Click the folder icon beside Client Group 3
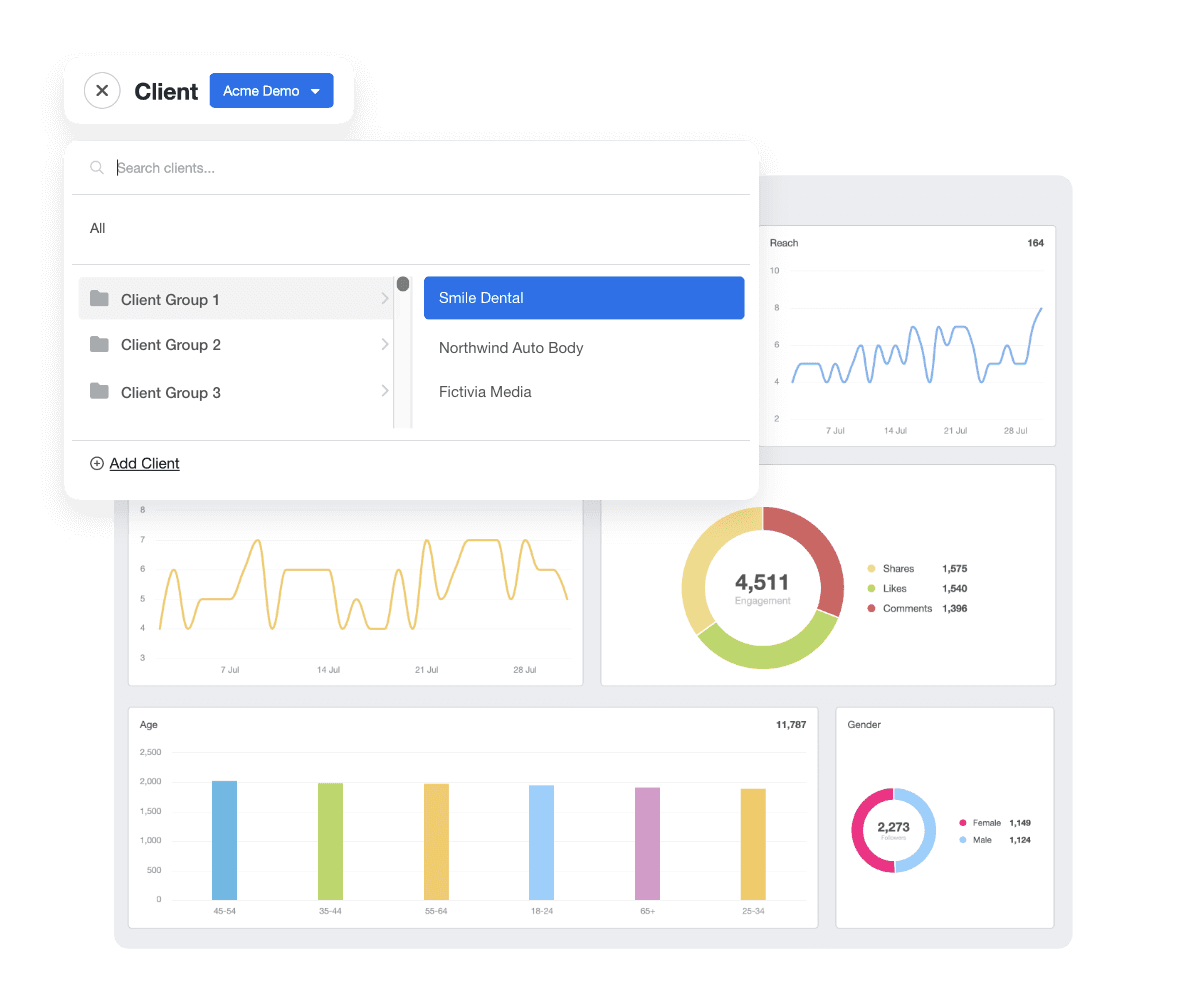This screenshot has width=1200, height=1000. tap(100, 392)
